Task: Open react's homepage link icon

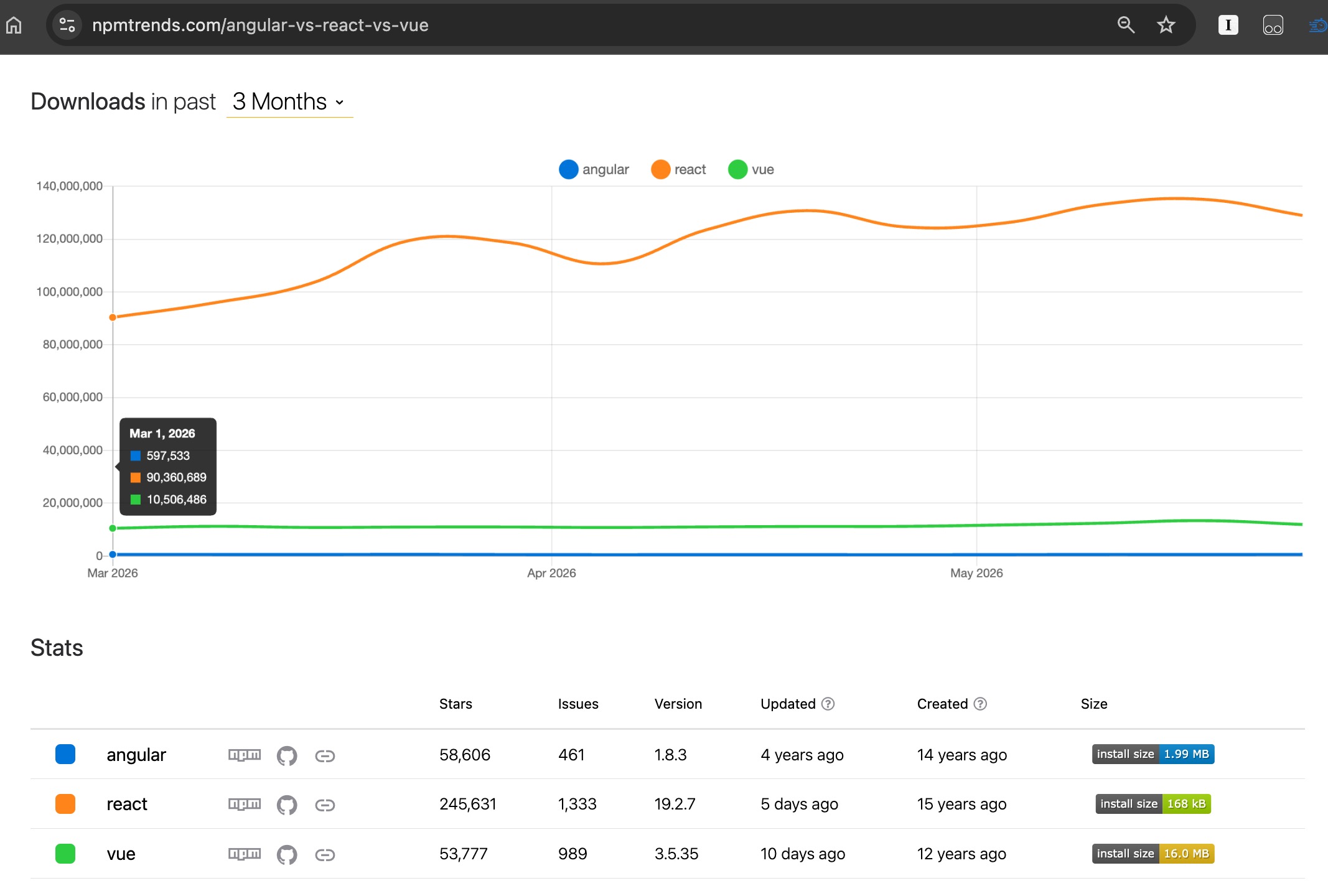Action: pos(325,805)
